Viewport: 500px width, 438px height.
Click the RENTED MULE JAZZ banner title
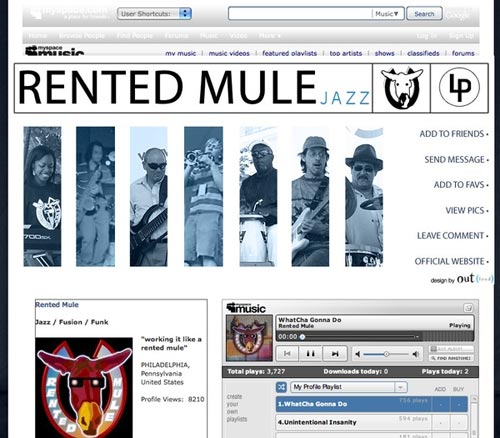[x=194, y=88]
